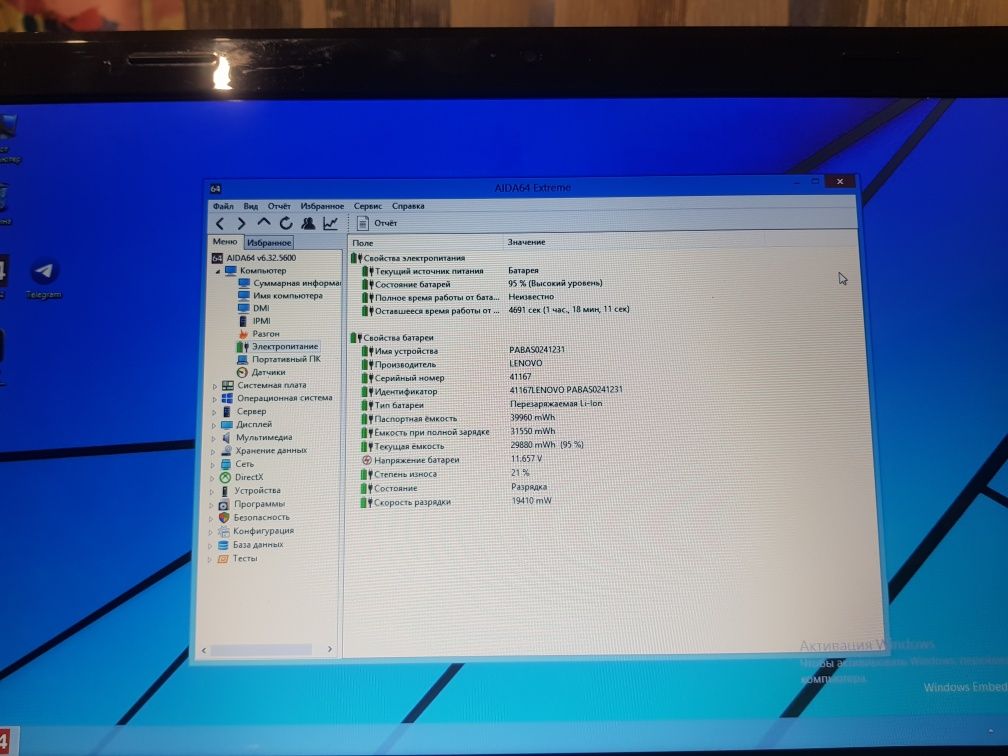Click the Поле column header

coord(426,242)
